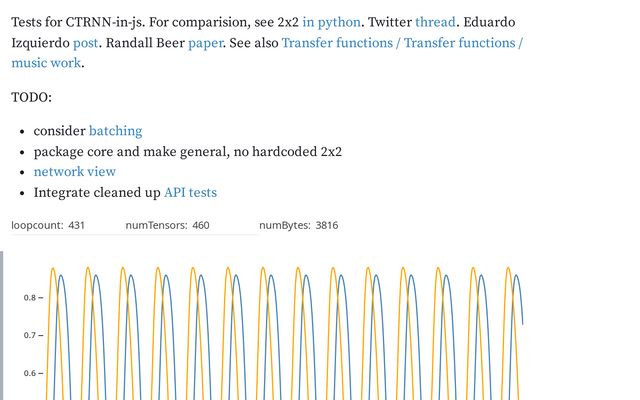Screen dimensions: 640x400
Task: Click the gray cell gutter beside the chart
Action: (2, 326)
